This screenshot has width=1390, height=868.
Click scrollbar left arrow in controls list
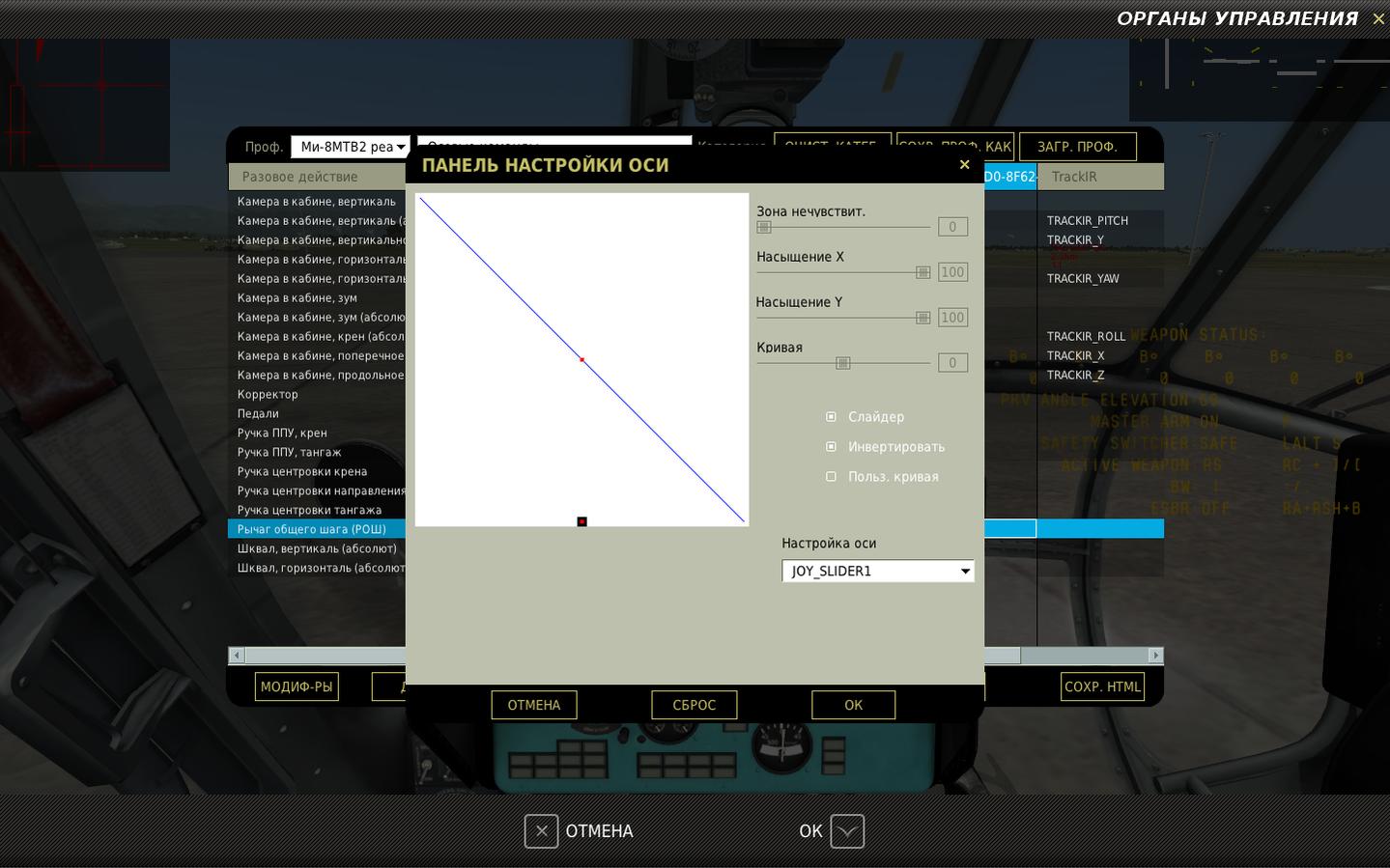[237, 656]
